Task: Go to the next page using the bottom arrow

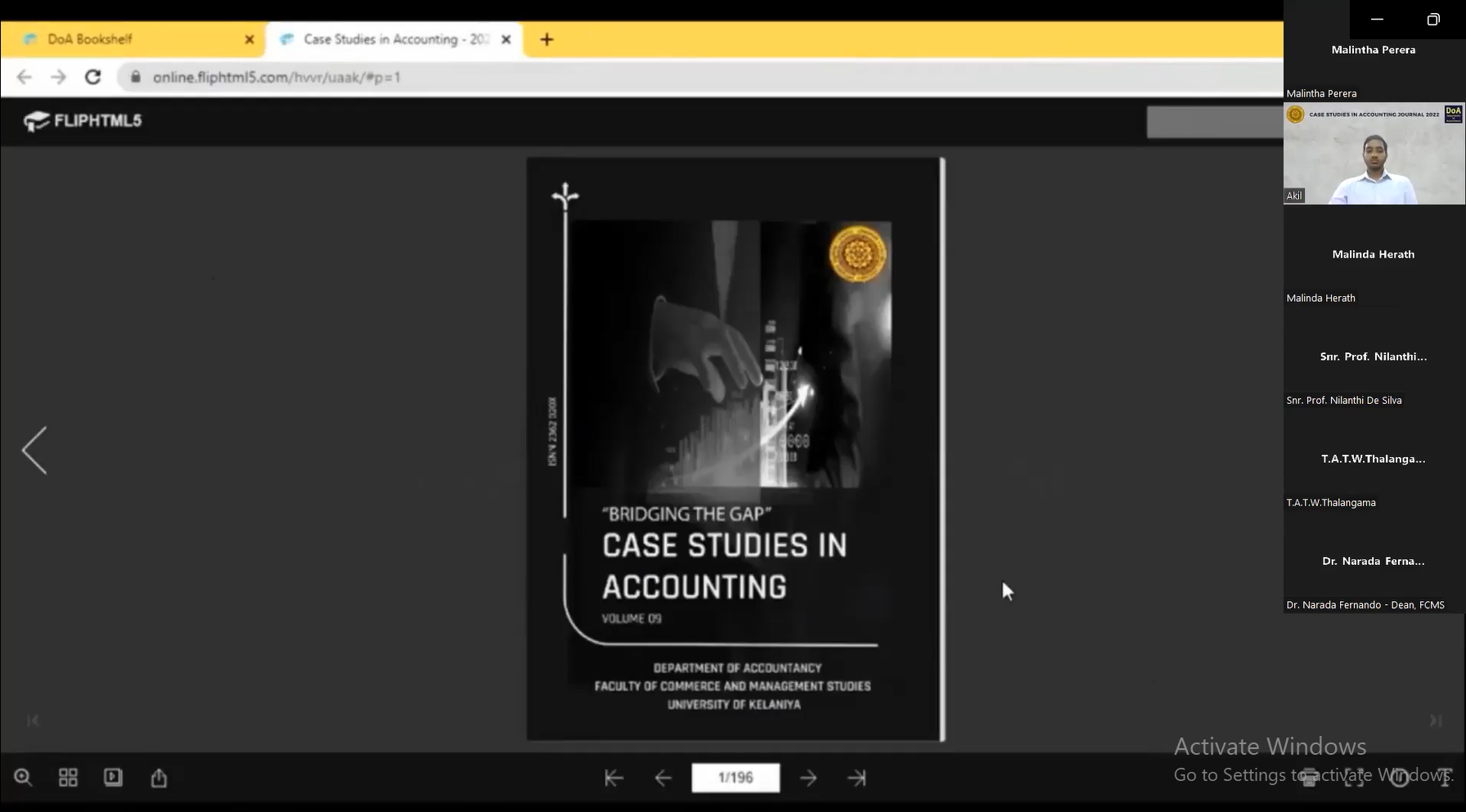Action: (808, 778)
